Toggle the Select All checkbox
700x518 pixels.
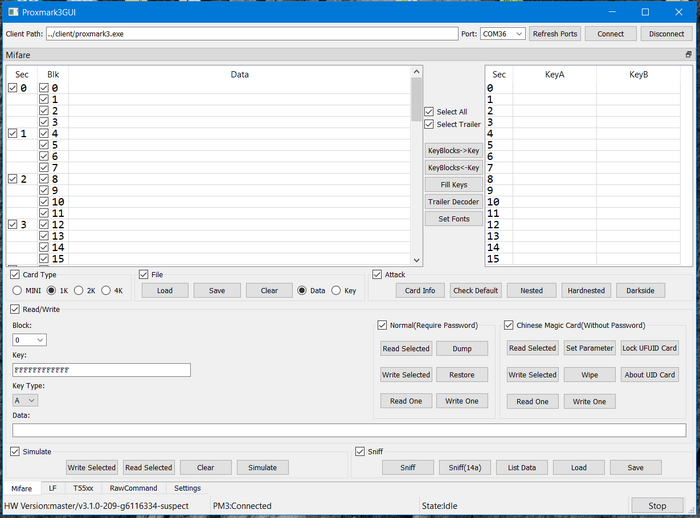coord(429,112)
